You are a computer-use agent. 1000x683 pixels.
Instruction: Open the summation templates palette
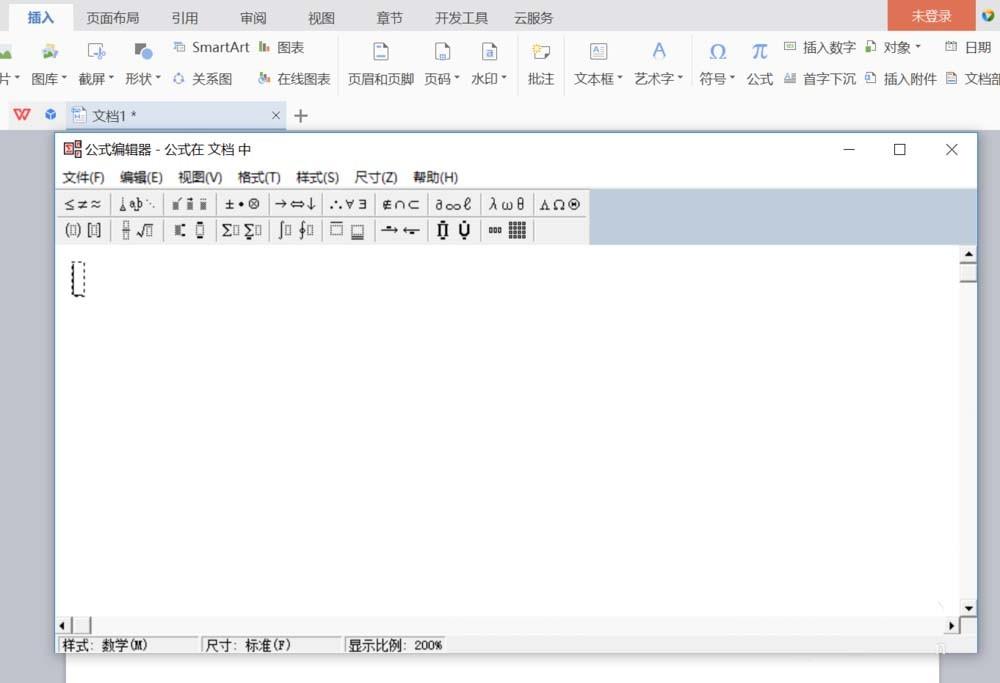tap(240, 230)
